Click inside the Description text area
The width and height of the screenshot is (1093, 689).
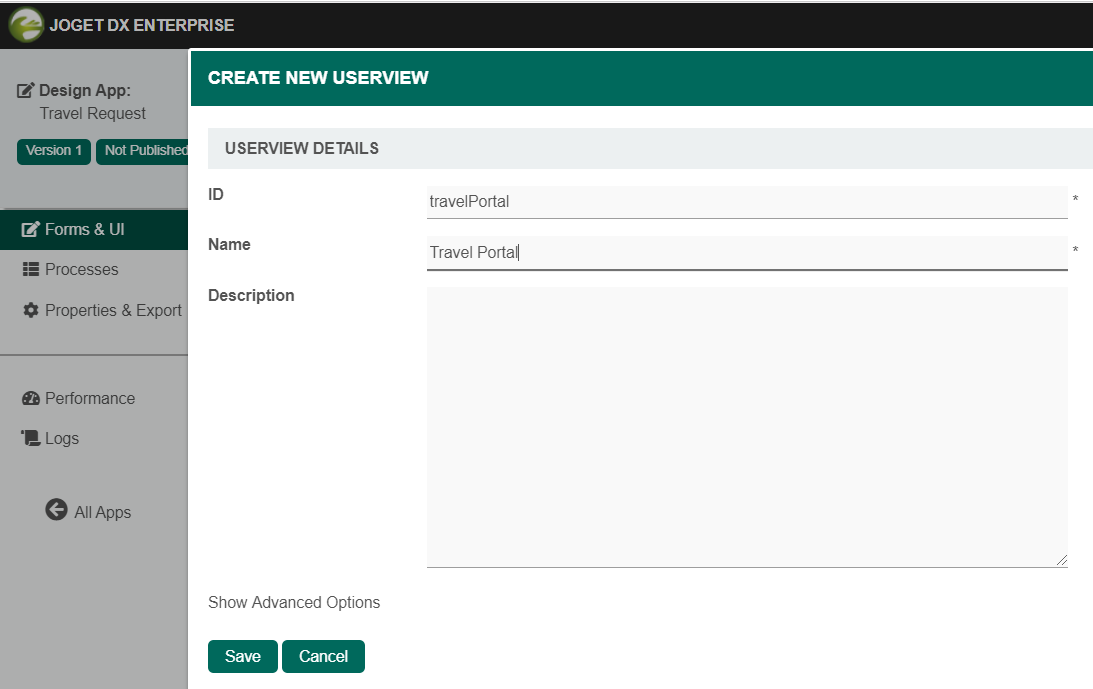point(746,427)
